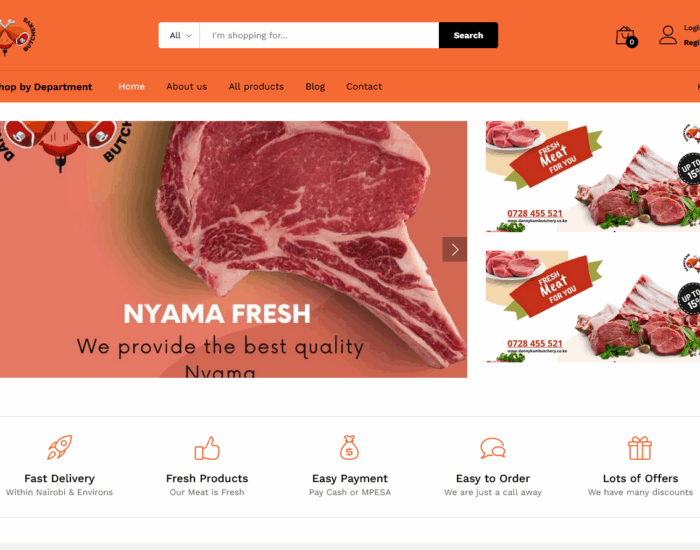This screenshot has height=550, width=700.
Task: Visit the Blog page
Action: [x=315, y=87]
